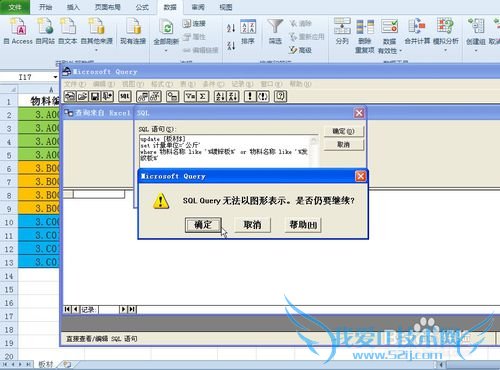Switch to 开始 ribbon tab
Image resolution: width=500 pixels, height=370 pixels.
[x=45, y=7]
